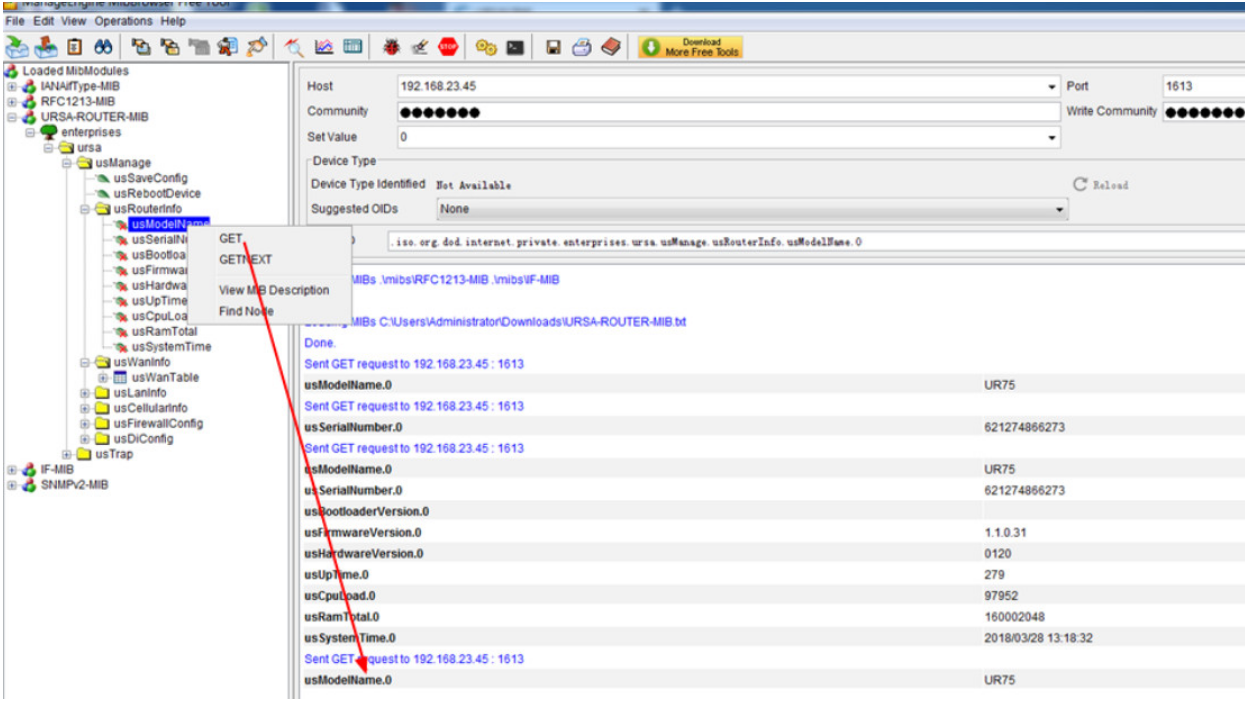
Task: Click the usFirmwareVersion.0 result row
Action: pyautogui.click(x=774, y=533)
